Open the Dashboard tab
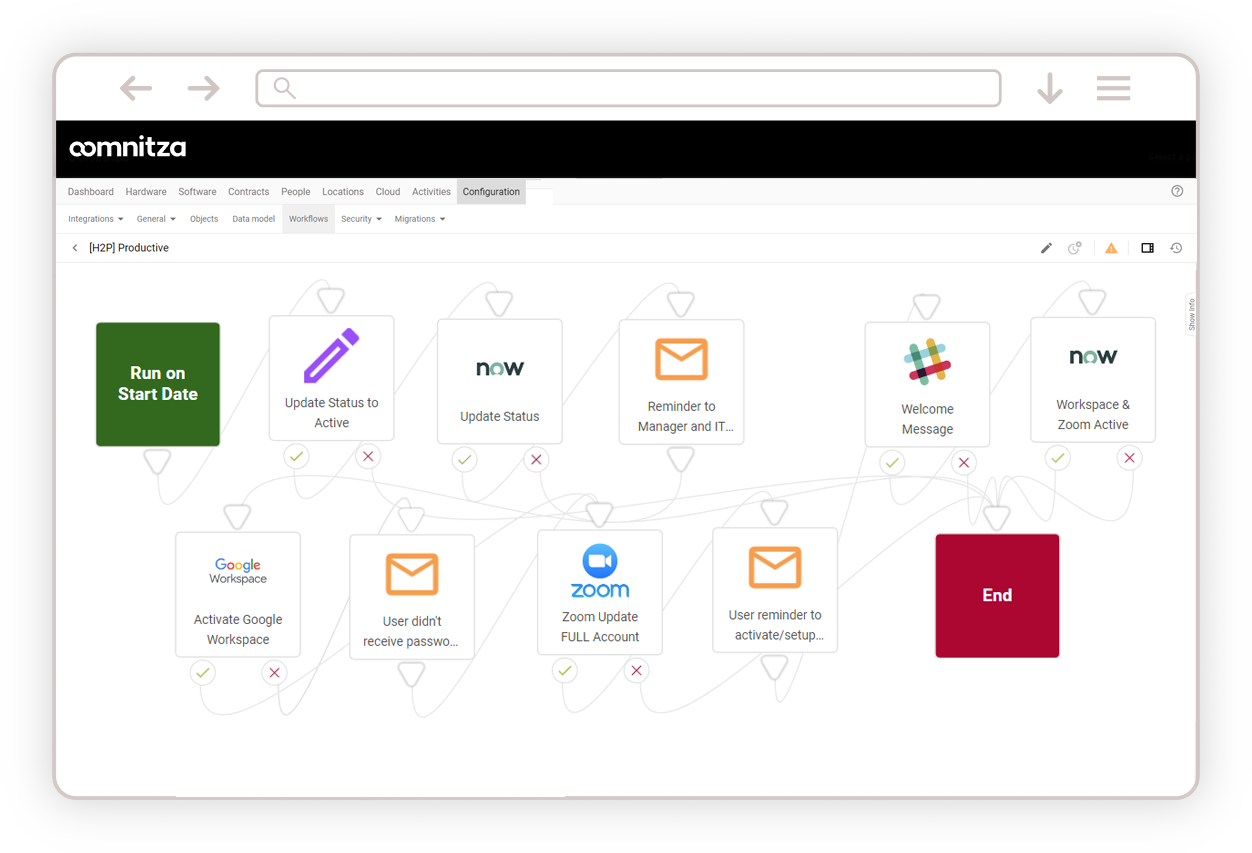Image resolution: width=1252 pixels, height=853 pixels. (x=91, y=192)
